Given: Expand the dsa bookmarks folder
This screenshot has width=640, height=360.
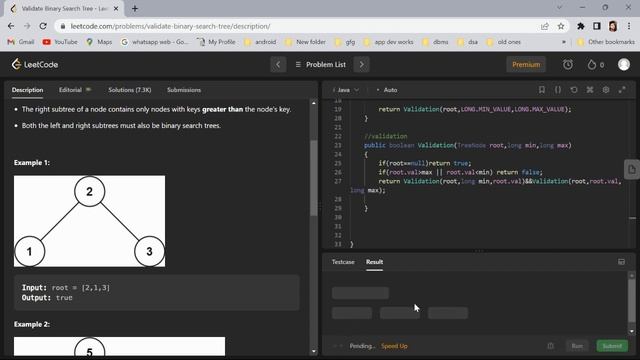Looking at the screenshot, I should (468, 42).
